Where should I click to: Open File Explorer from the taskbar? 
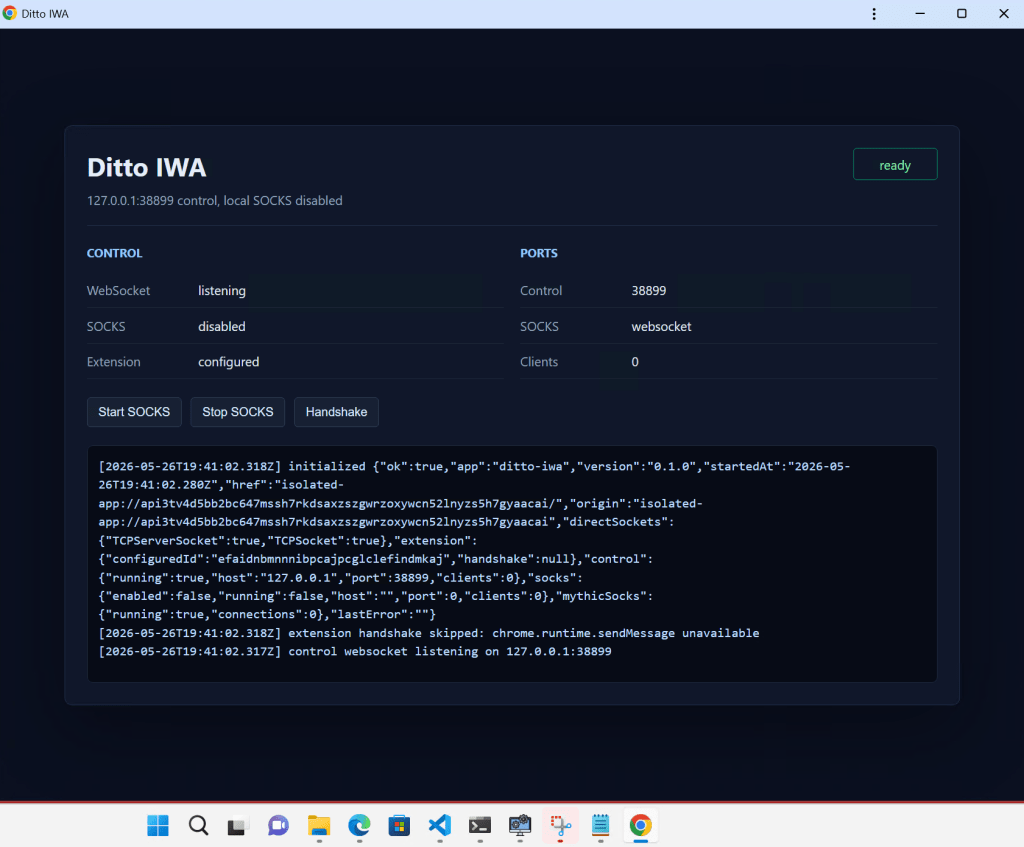coord(319,825)
